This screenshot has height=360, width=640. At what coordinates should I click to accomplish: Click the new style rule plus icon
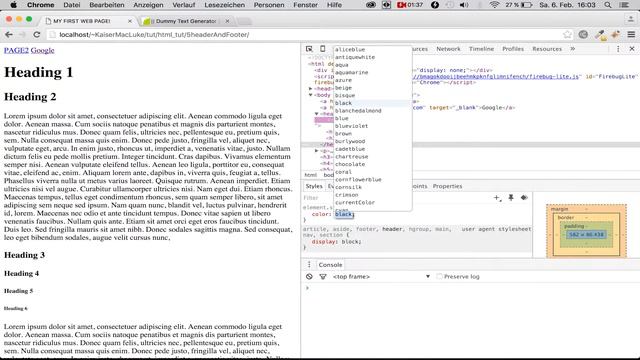[497, 198]
